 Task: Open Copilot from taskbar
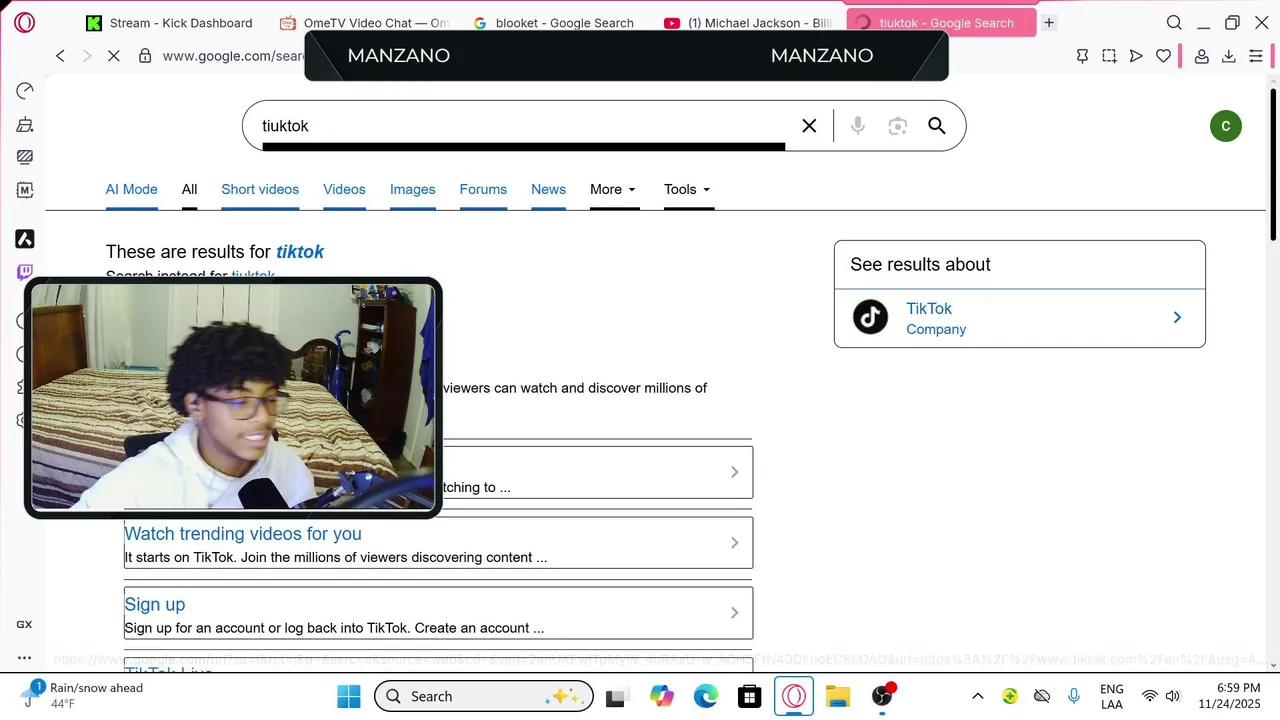pyautogui.click(x=662, y=696)
